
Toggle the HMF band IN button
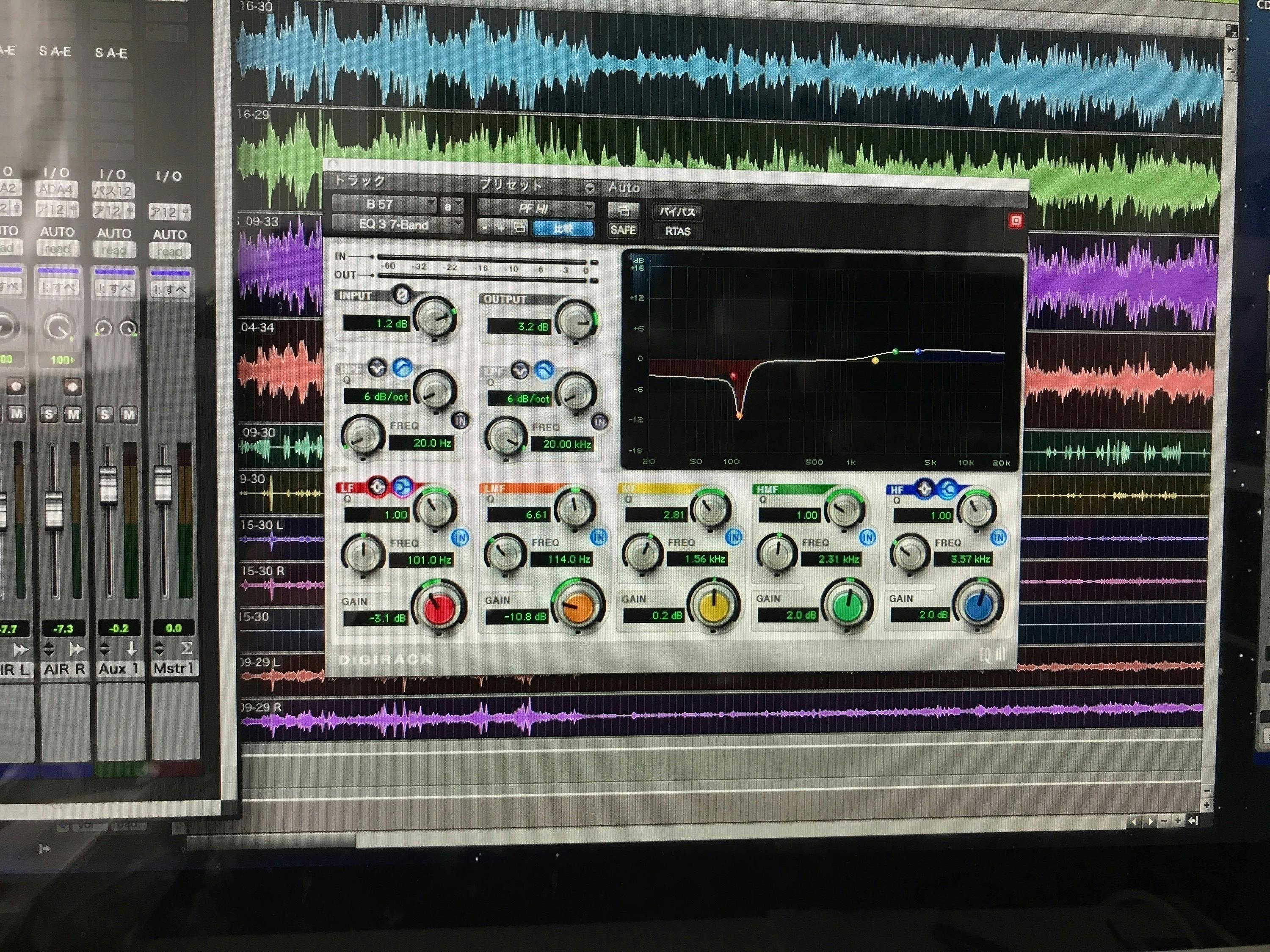pos(867,538)
